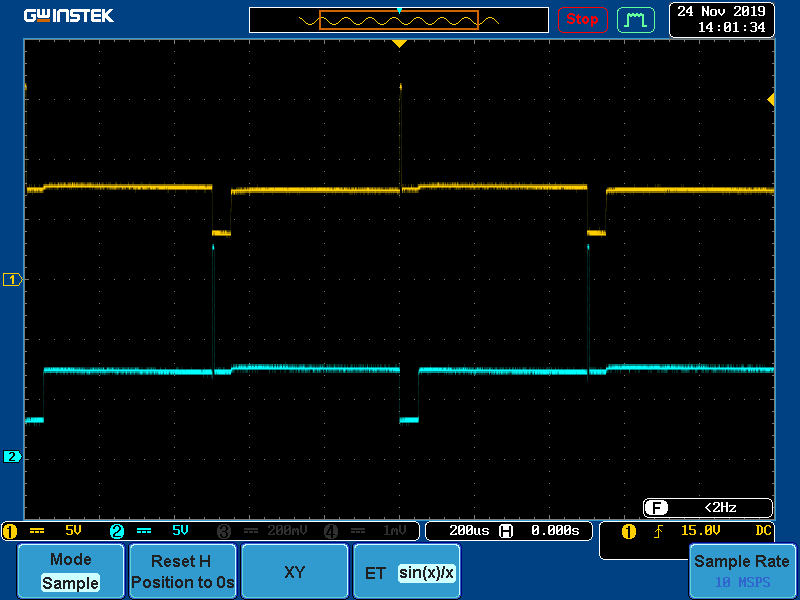Screen dimensions: 800x600
Task: Click the trigger level arrow on right edge
Action: pyautogui.click(x=770, y=99)
